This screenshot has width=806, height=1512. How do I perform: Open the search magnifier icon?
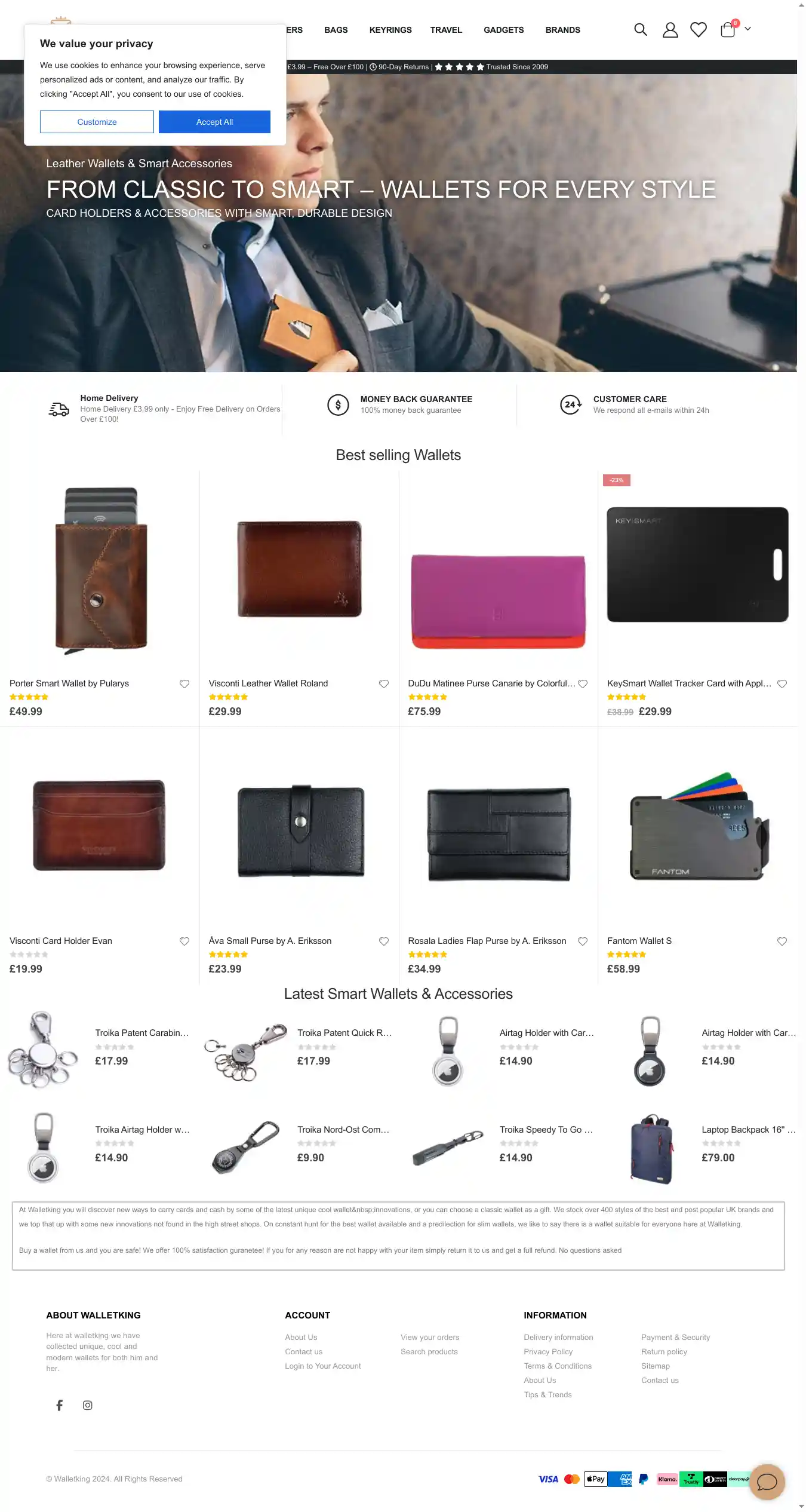640,30
